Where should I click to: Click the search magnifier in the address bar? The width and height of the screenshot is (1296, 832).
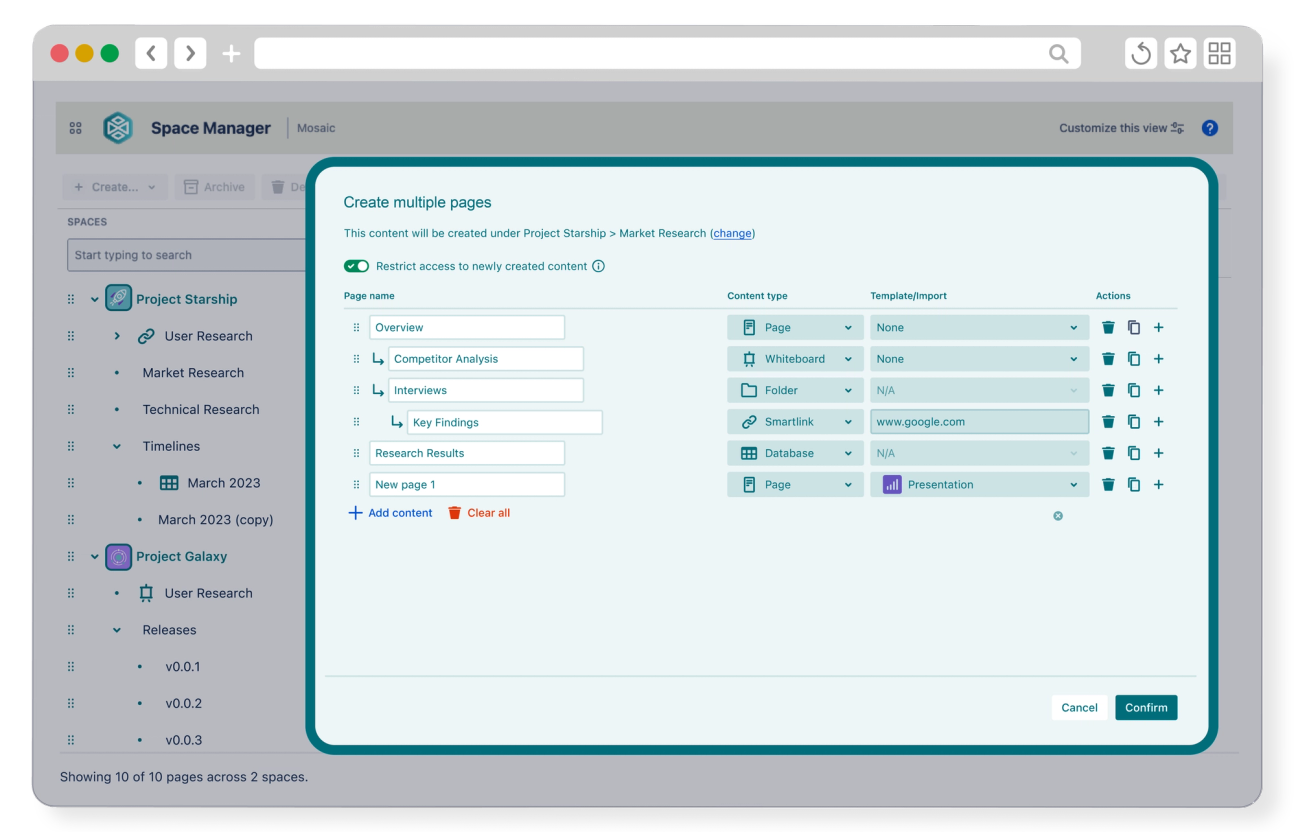pyautogui.click(x=1058, y=53)
